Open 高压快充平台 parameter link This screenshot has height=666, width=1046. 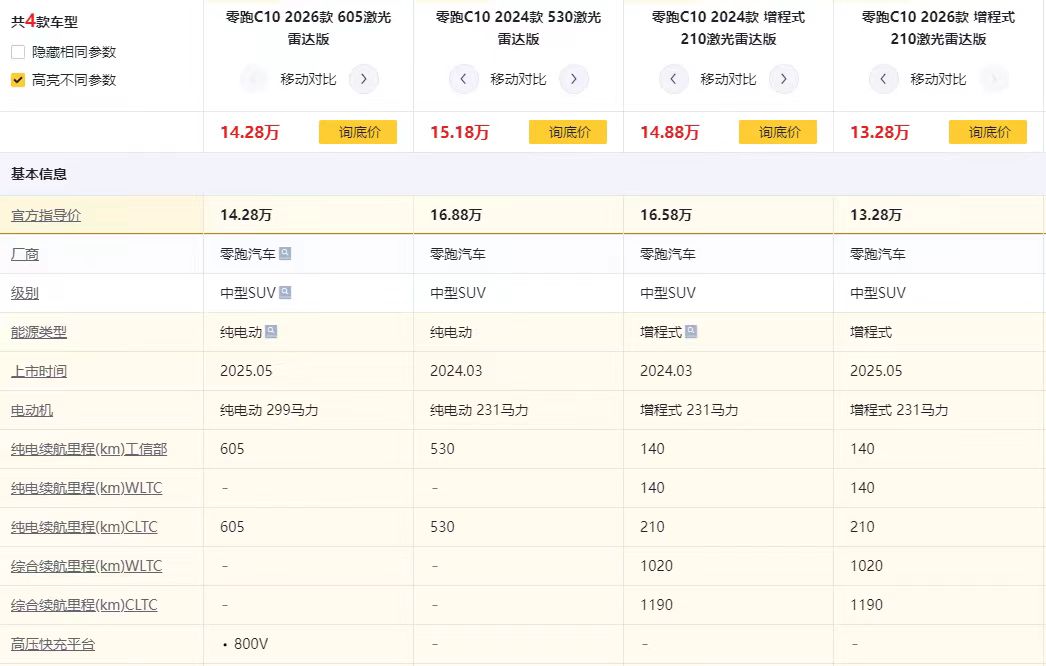click(x=53, y=644)
